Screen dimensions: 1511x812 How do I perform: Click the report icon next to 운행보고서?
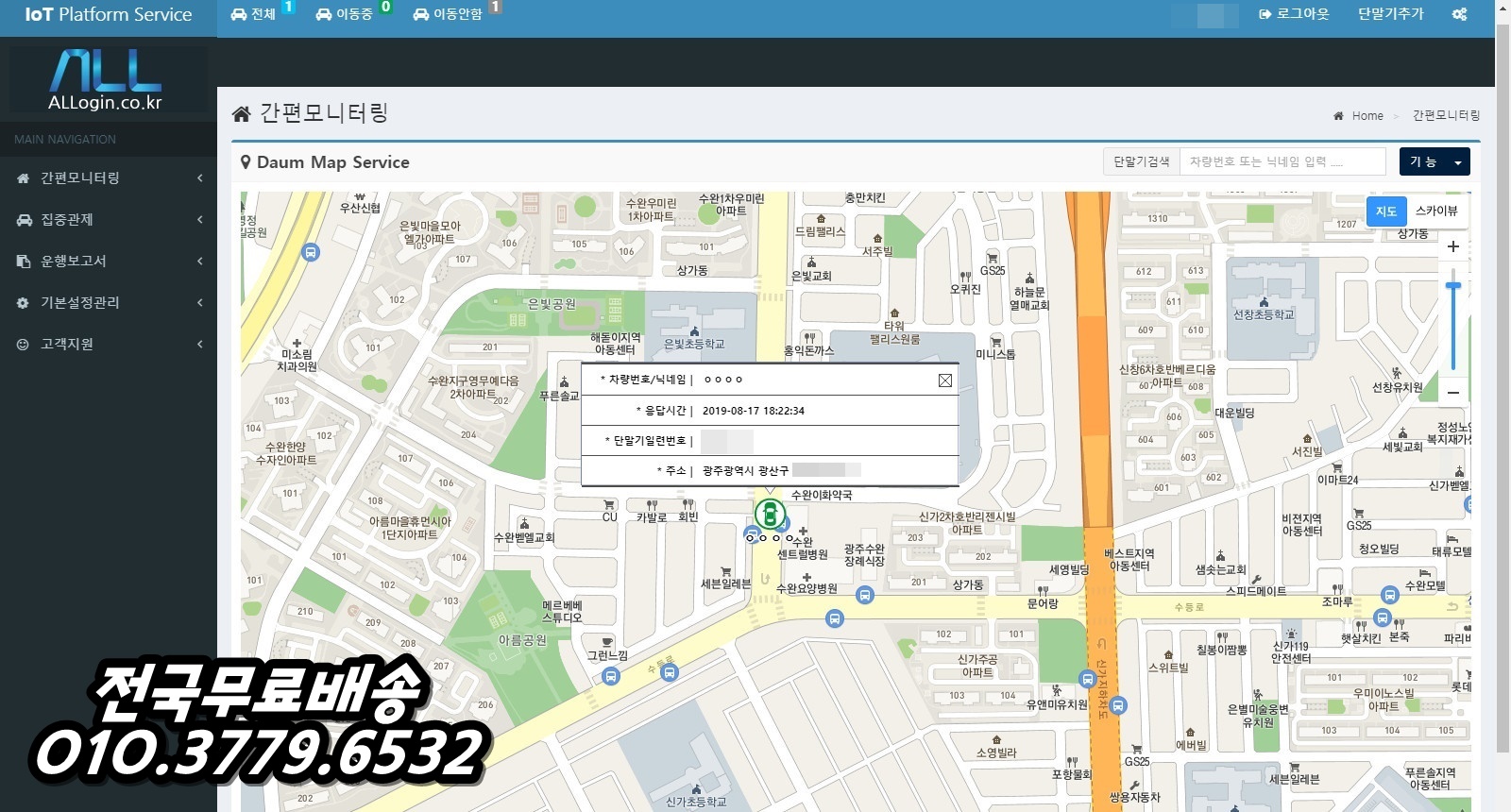click(23, 261)
